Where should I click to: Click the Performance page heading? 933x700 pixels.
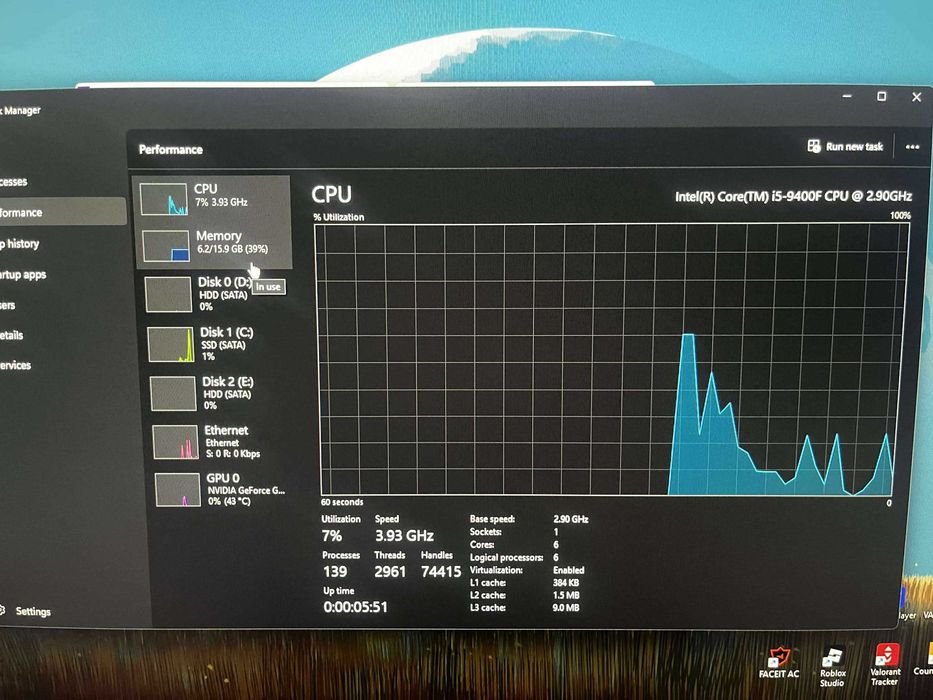tap(171, 149)
